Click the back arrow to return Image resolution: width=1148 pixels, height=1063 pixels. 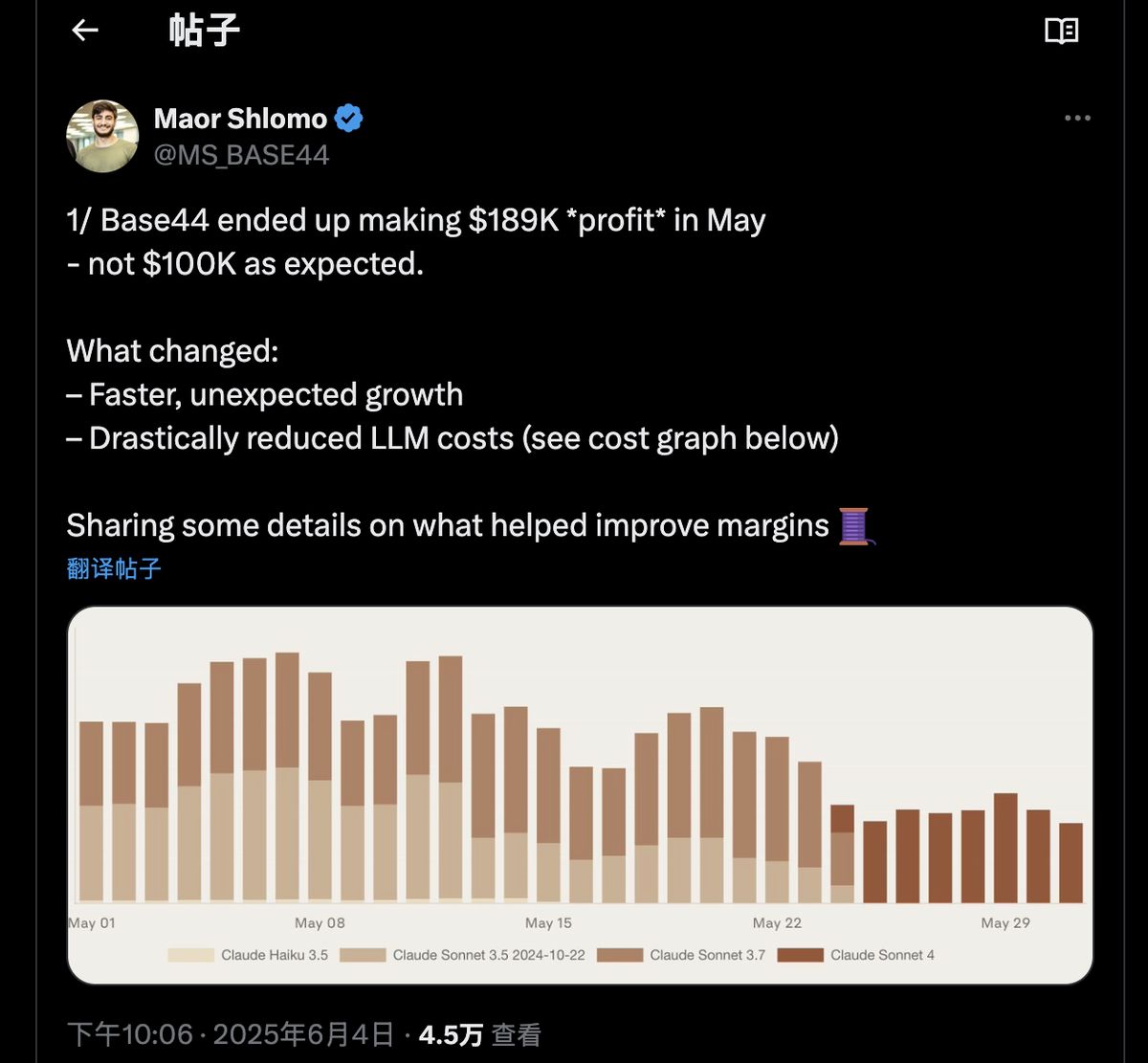point(85,31)
